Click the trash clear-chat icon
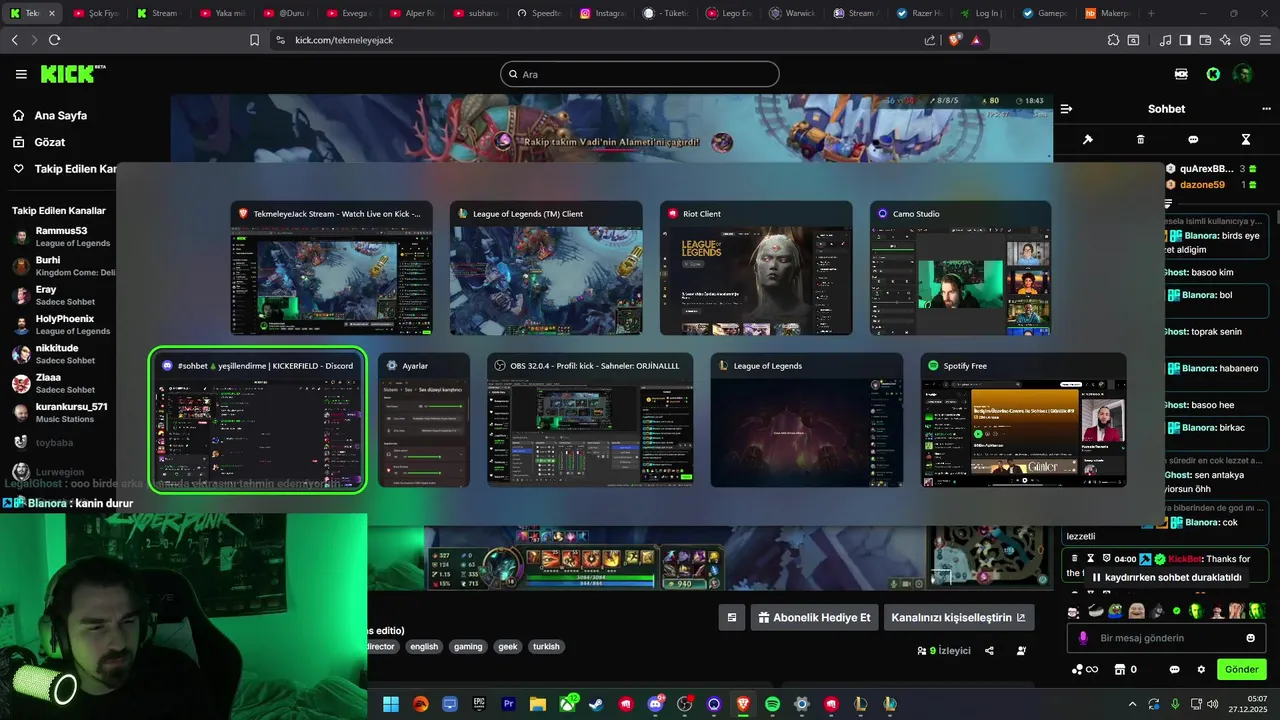The height and width of the screenshot is (720, 1280). (x=1141, y=139)
